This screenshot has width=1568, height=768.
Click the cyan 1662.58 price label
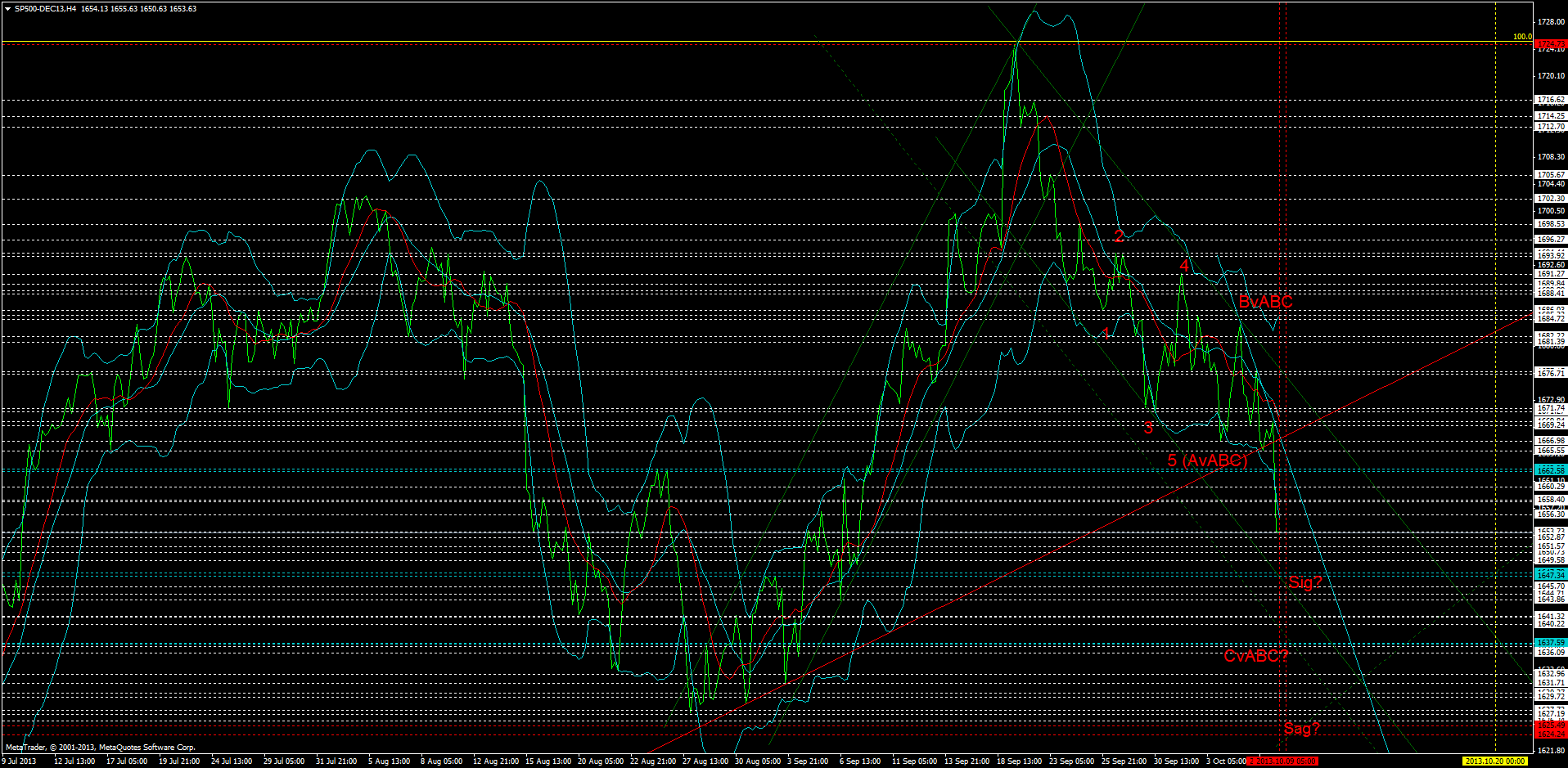1551,469
